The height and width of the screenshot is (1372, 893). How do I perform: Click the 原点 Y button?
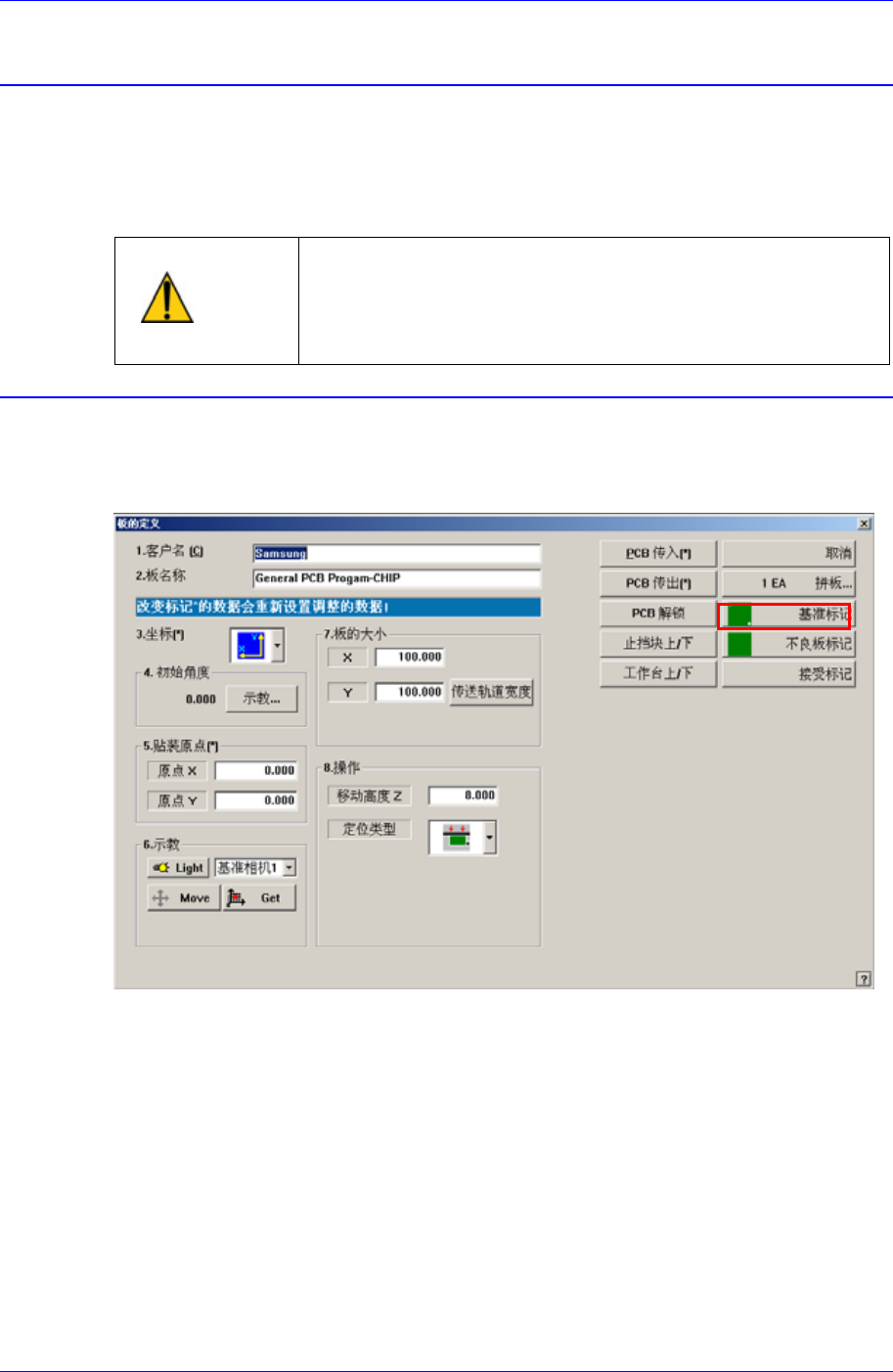click(x=178, y=800)
